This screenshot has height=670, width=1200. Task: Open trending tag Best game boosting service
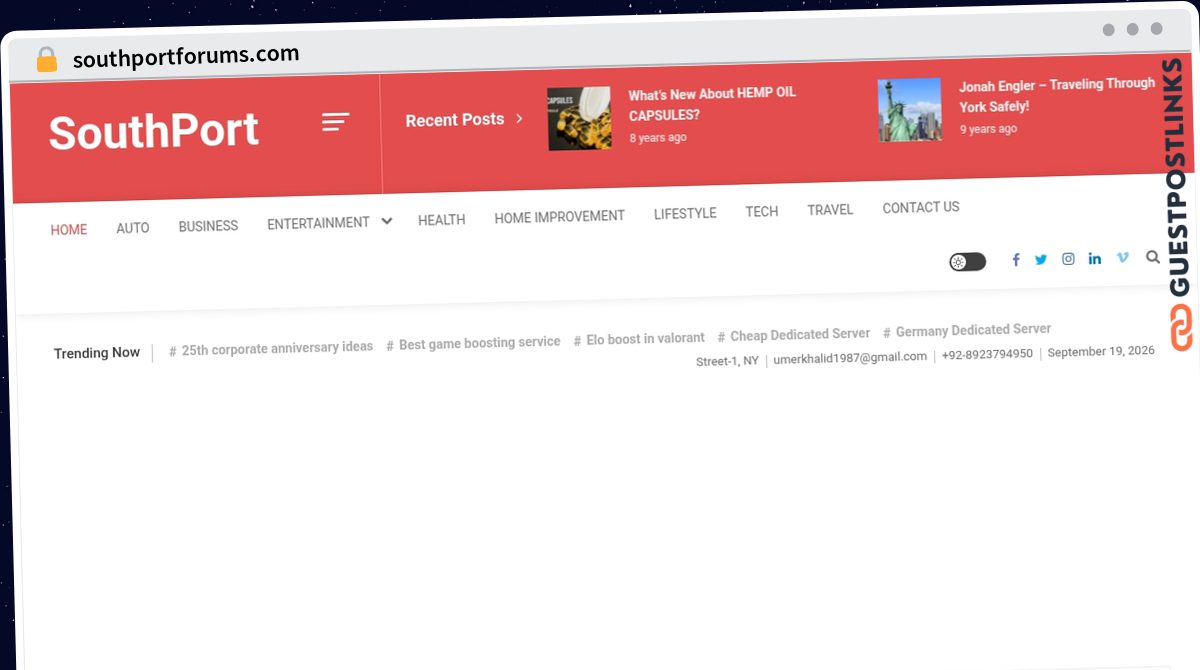(x=473, y=343)
